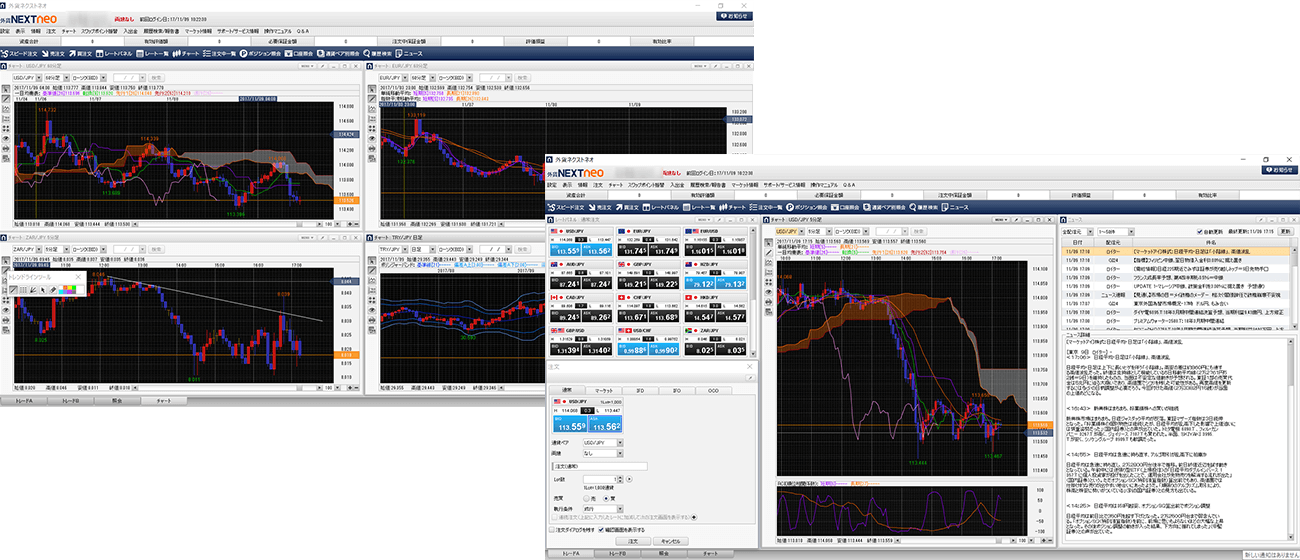Click キャンセル button in order dialog
The image size is (1300, 560).
671,541
